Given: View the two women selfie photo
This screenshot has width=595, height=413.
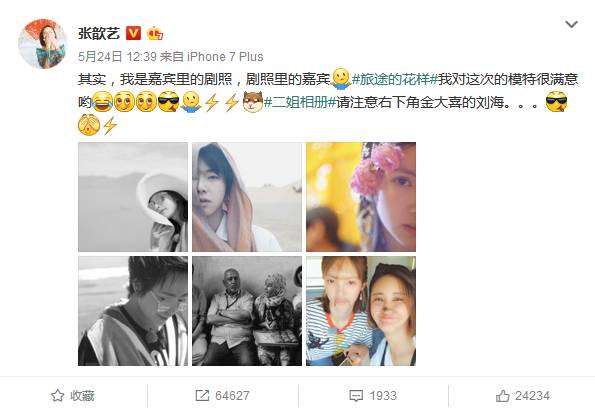Looking at the screenshot, I should tap(361, 311).
